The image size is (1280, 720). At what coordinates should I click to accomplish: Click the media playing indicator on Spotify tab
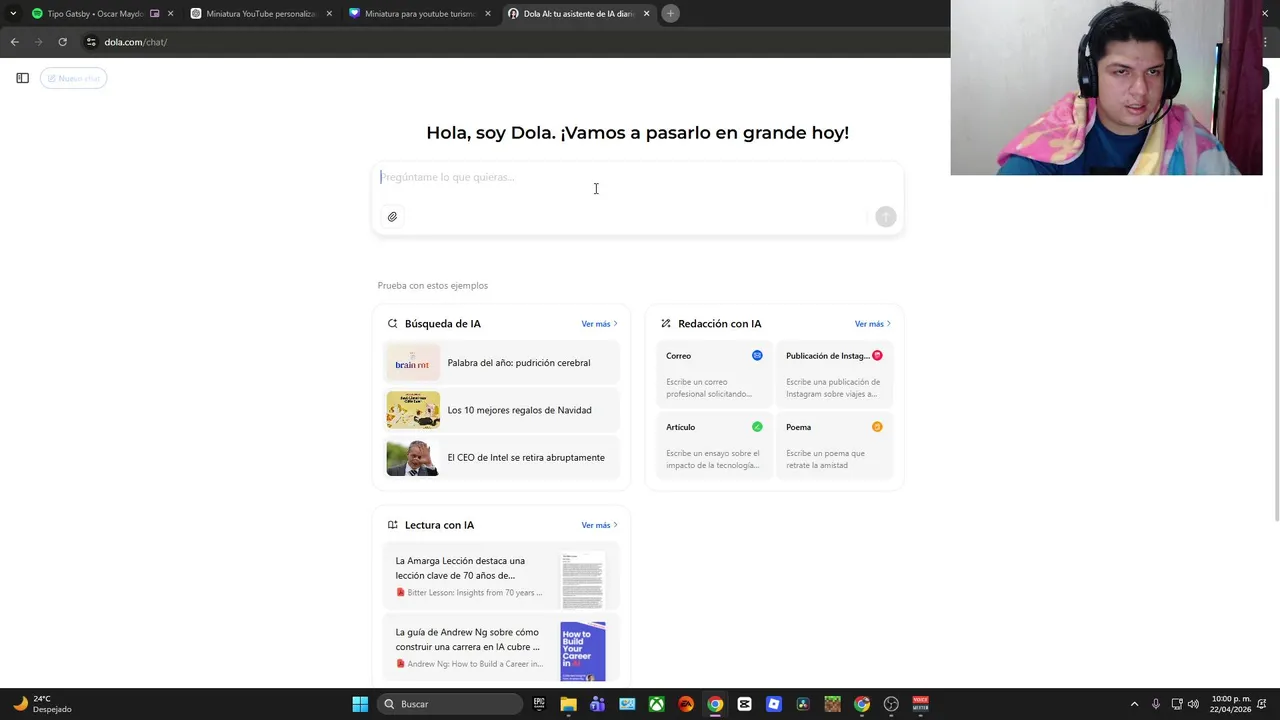154,14
